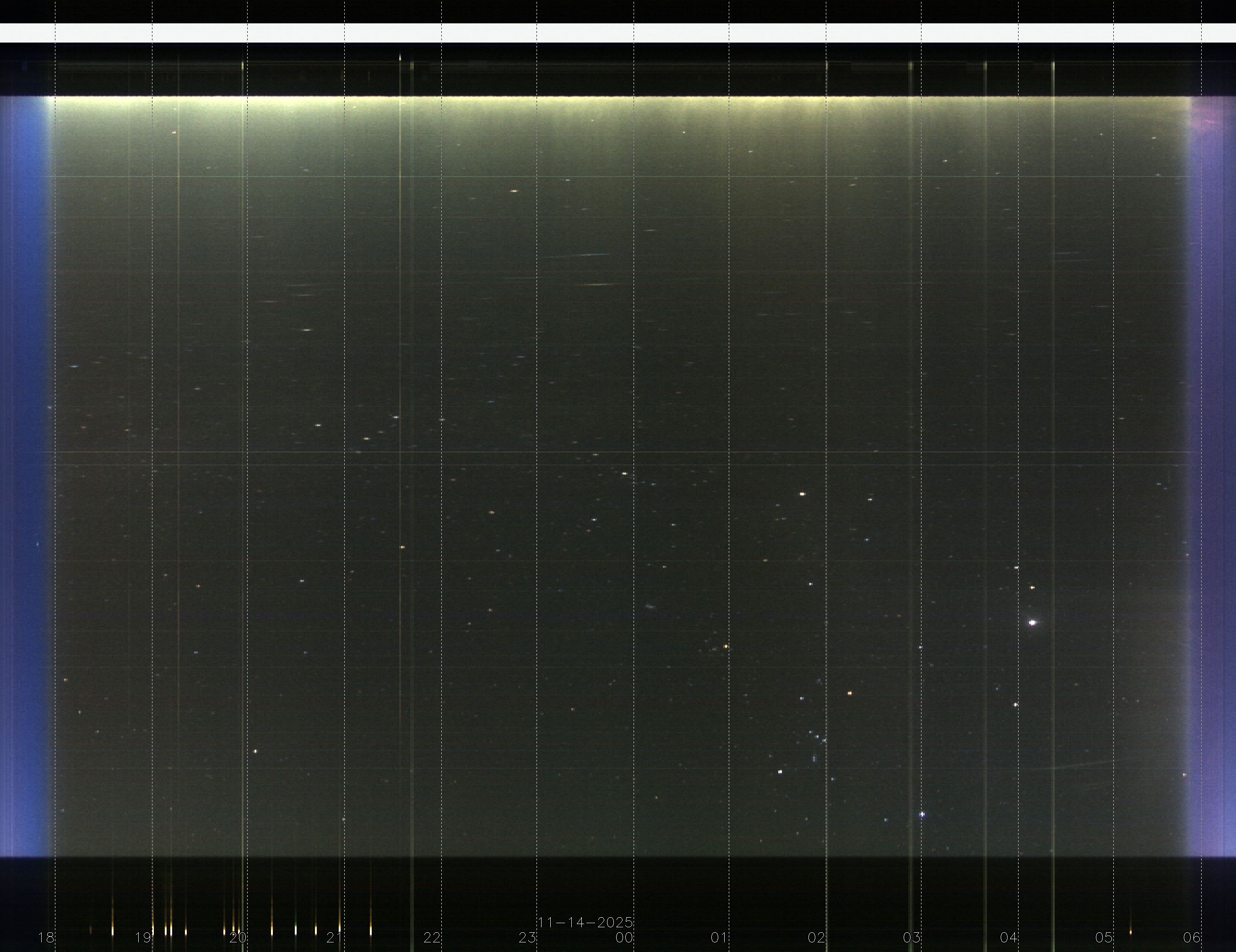Screen dimensions: 1236x952
Task: Click the 22 hour label
Action: 432,937
